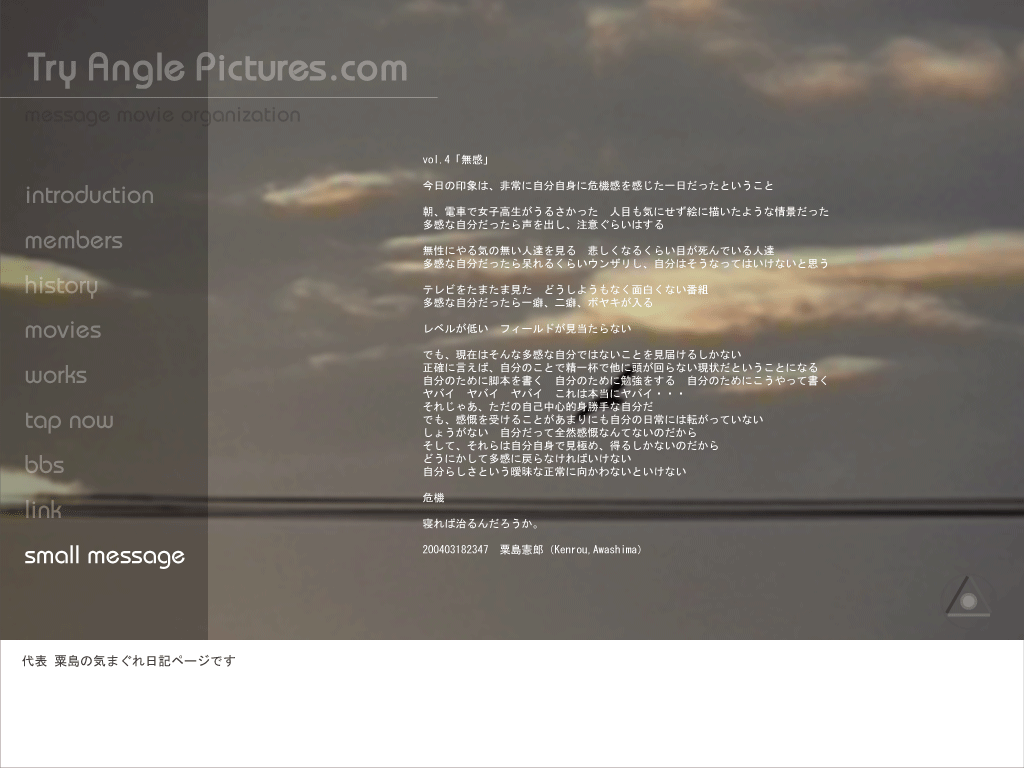Click the Try Angle Pictures.com title logo
Viewport: 1024px width, 768px height.
pos(217,68)
